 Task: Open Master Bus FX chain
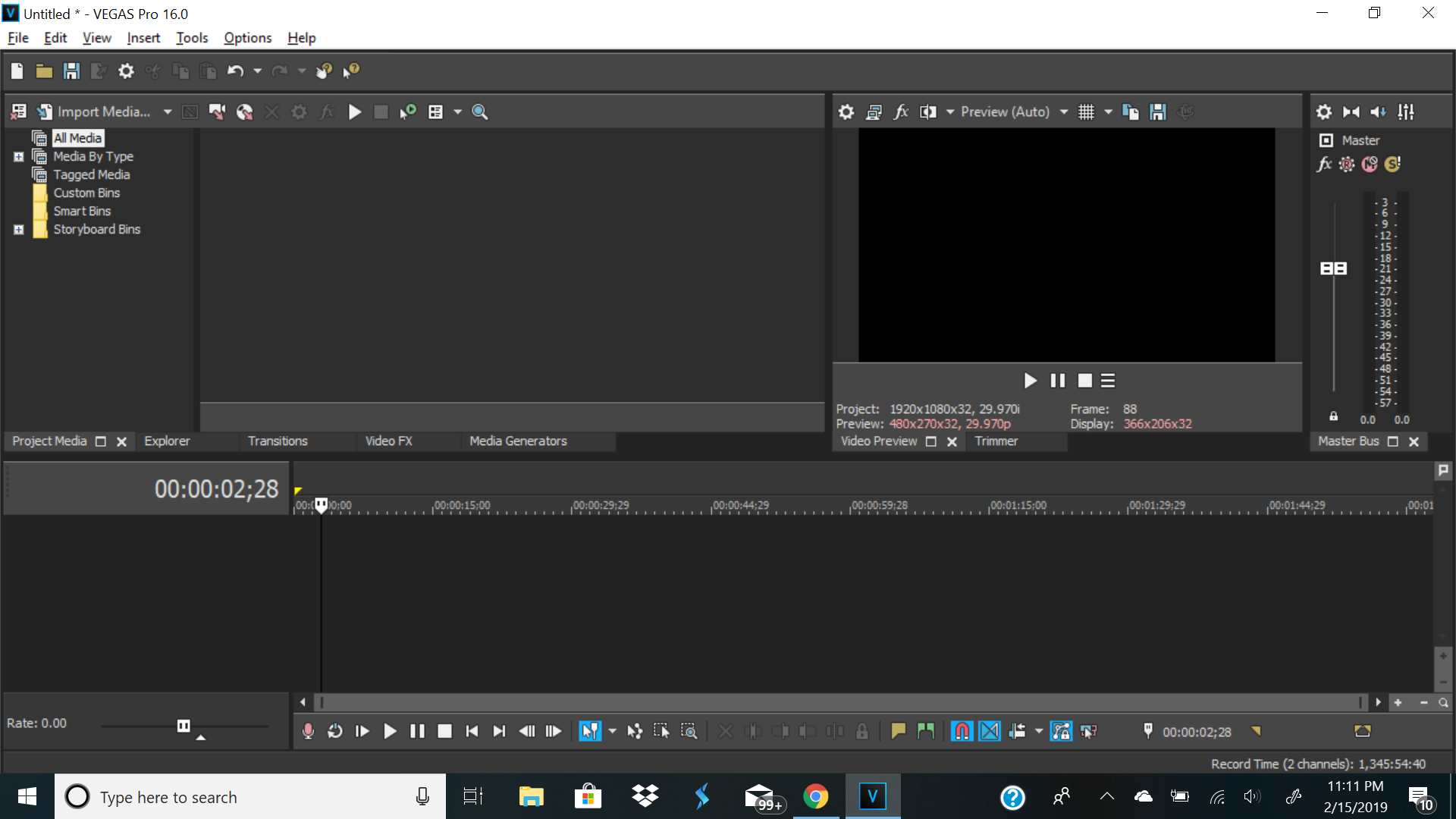click(1324, 164)
